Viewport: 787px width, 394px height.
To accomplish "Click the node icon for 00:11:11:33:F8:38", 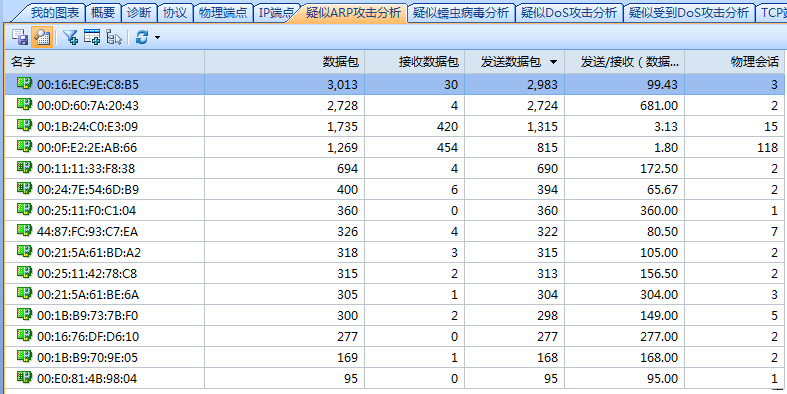I will [25, 168].
